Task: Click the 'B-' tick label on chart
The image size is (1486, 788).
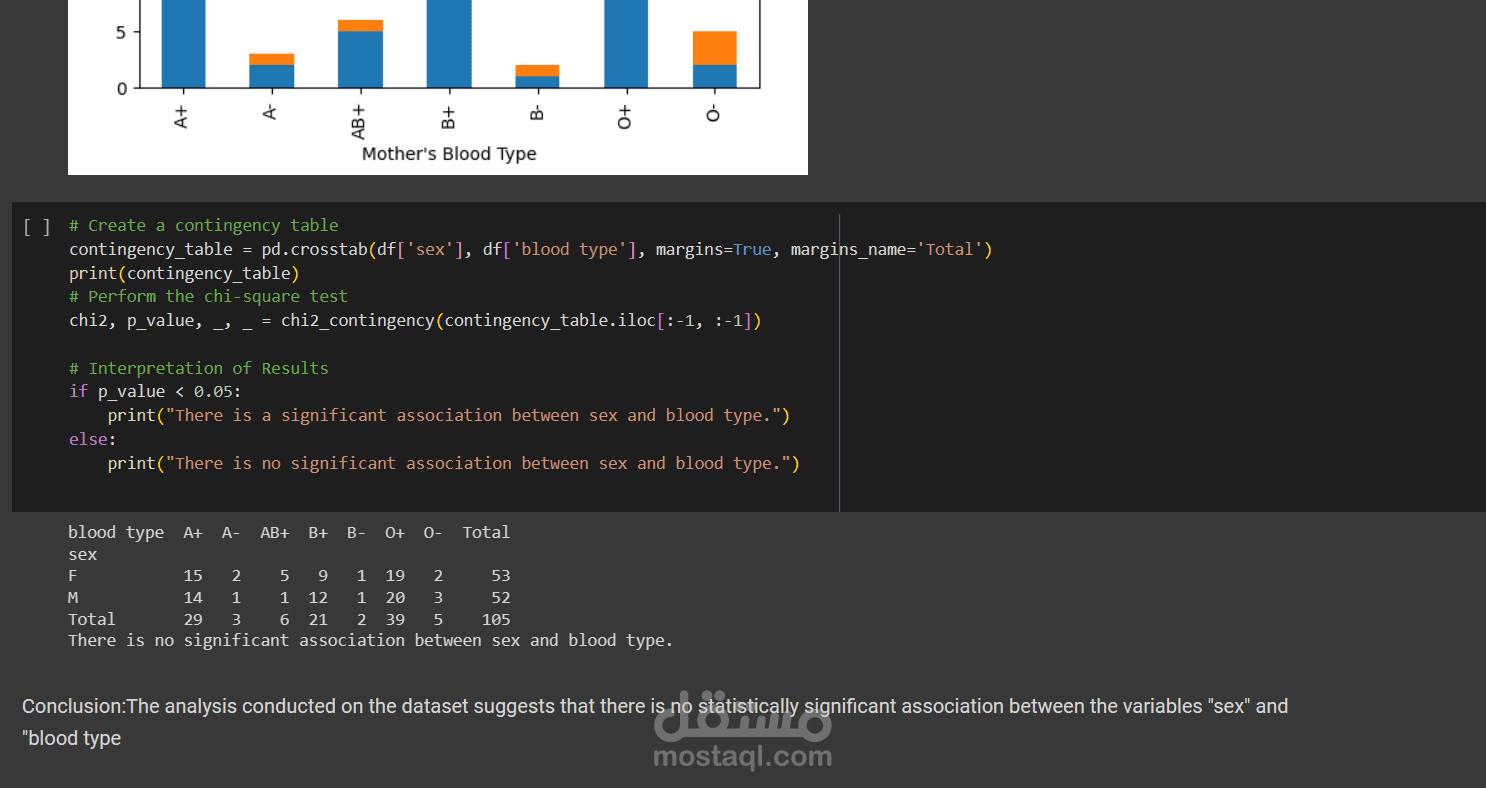Action: point(536,113)
